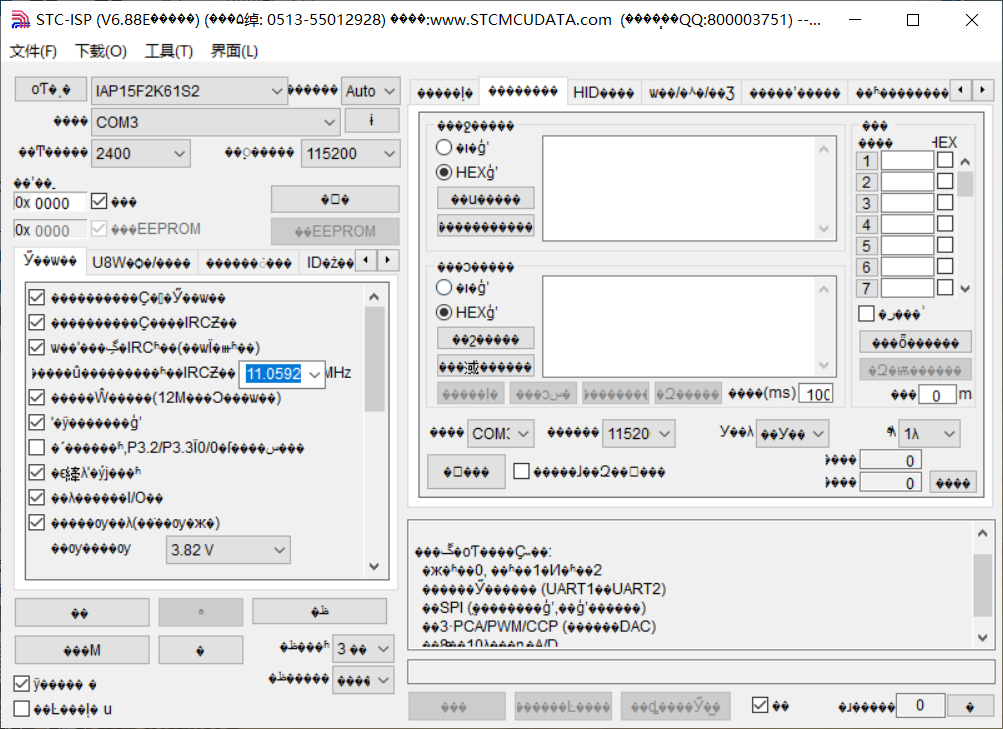Open the 文件(F) menu

[x=33, y=51]
